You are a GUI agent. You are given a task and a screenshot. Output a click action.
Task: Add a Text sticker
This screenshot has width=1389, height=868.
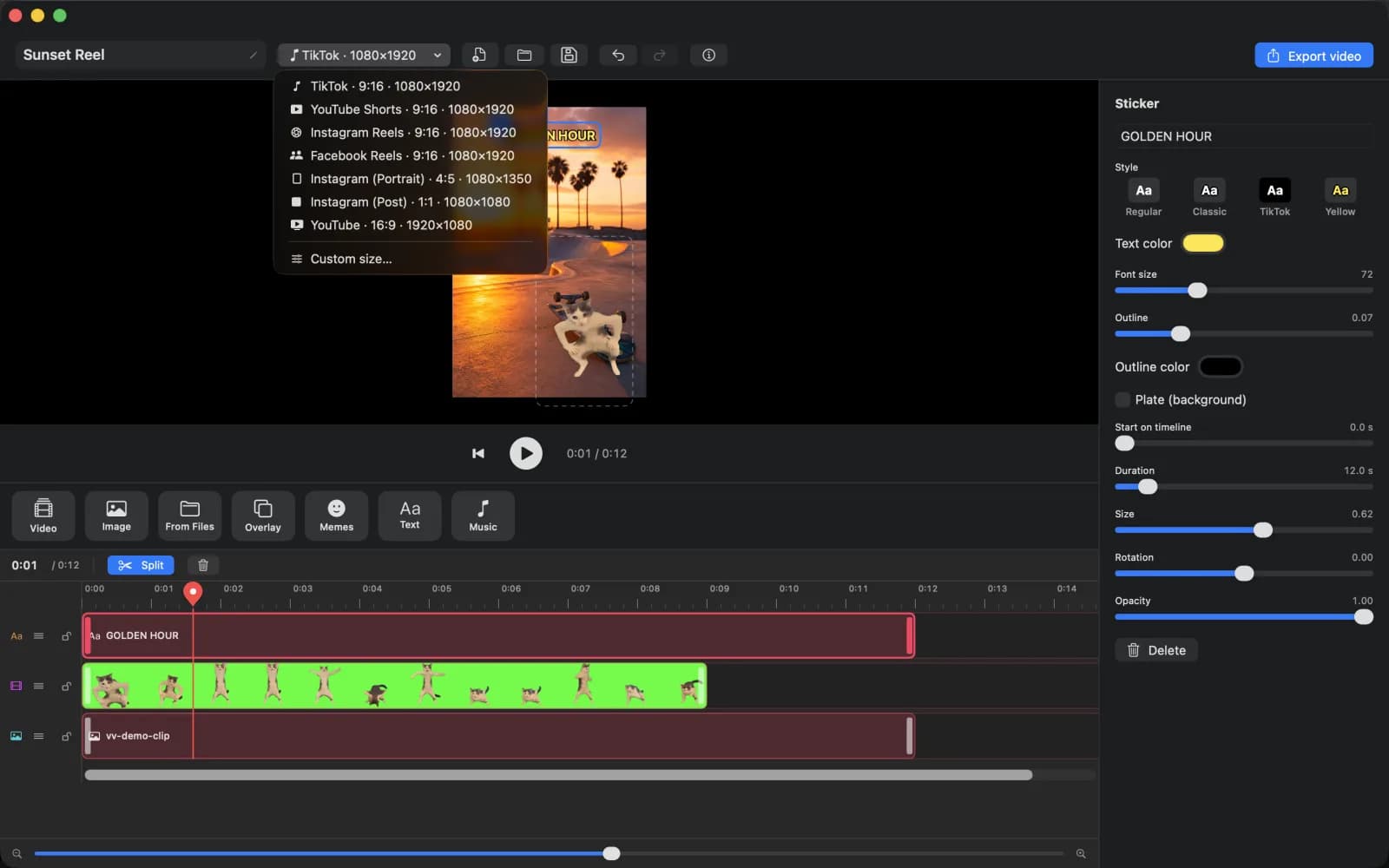[410, 516]
